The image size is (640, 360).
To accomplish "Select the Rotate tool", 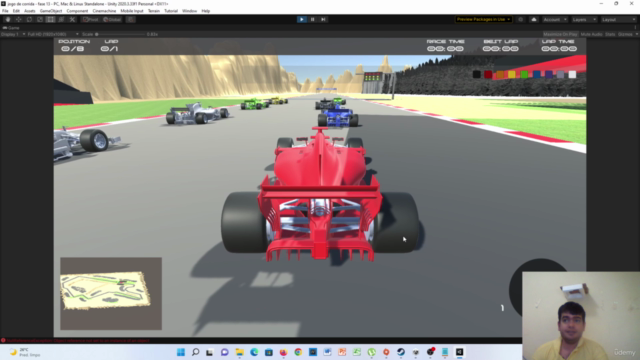I will 29,19.
